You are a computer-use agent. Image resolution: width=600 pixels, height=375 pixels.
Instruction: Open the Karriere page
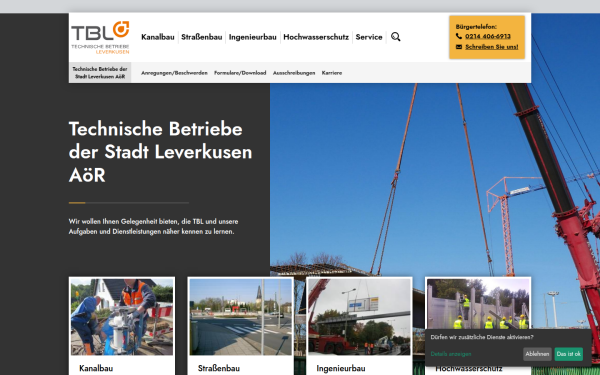tap(332, 73)
